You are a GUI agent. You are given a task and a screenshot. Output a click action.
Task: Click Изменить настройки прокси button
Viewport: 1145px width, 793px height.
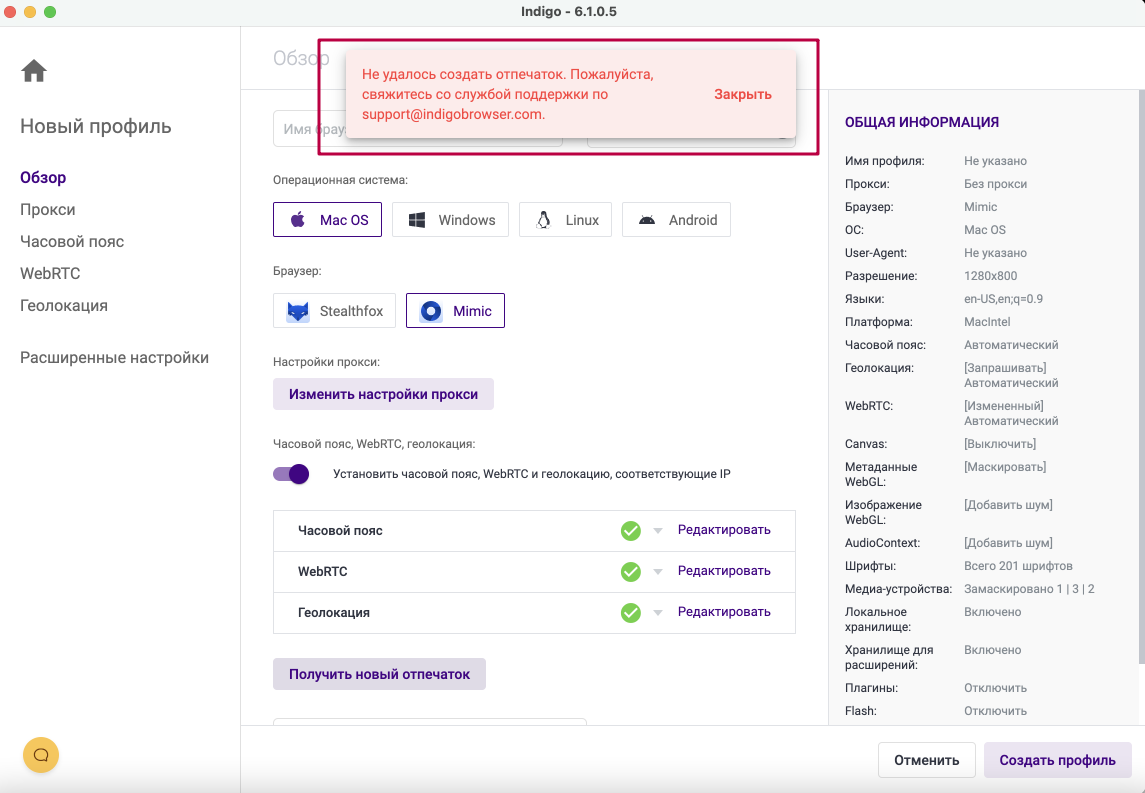coord(383,394)
